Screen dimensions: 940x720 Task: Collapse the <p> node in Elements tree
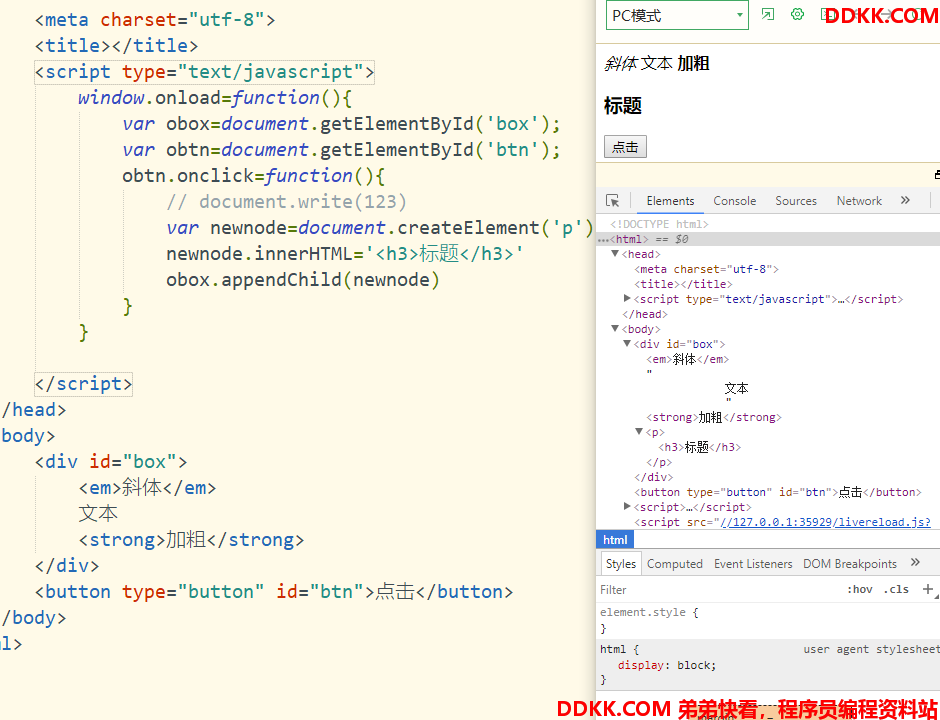639,432
